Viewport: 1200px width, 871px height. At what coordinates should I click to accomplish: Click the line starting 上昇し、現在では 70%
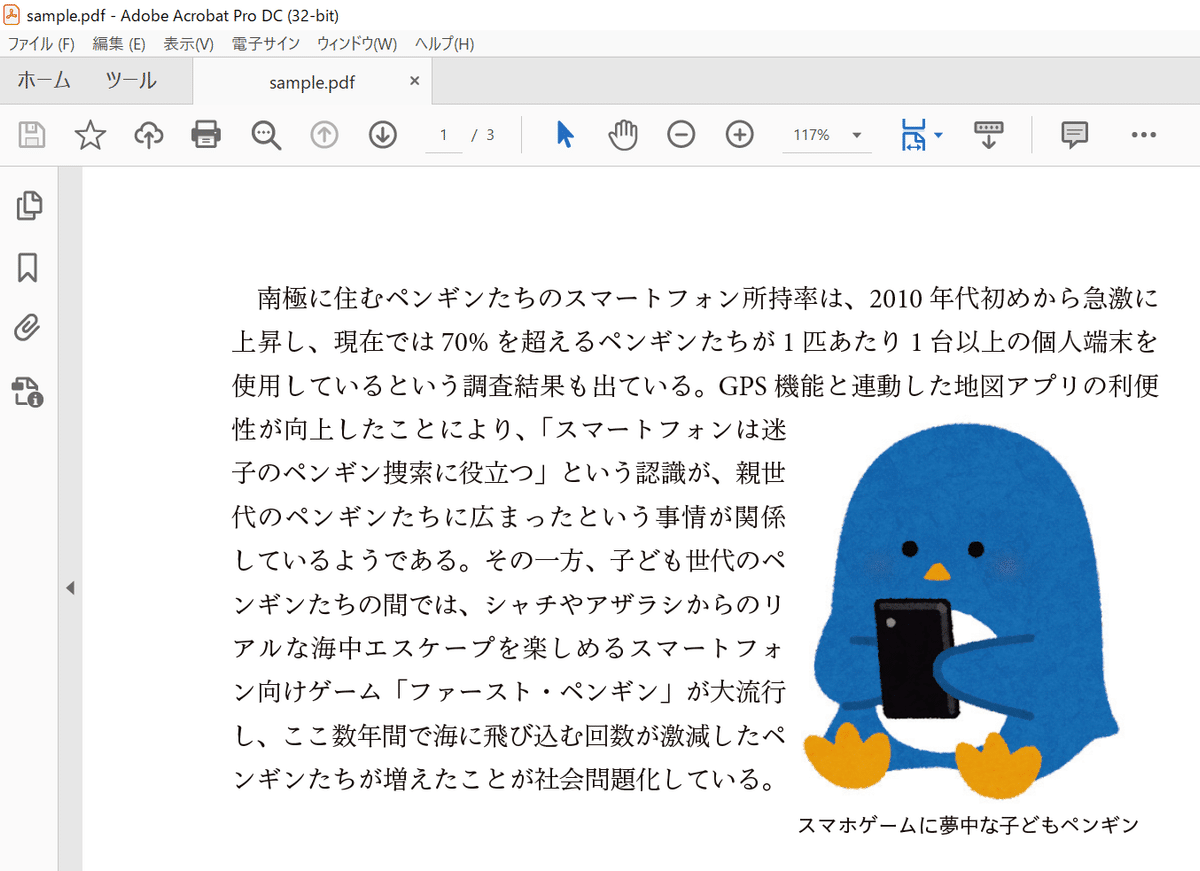pos(695,342)
